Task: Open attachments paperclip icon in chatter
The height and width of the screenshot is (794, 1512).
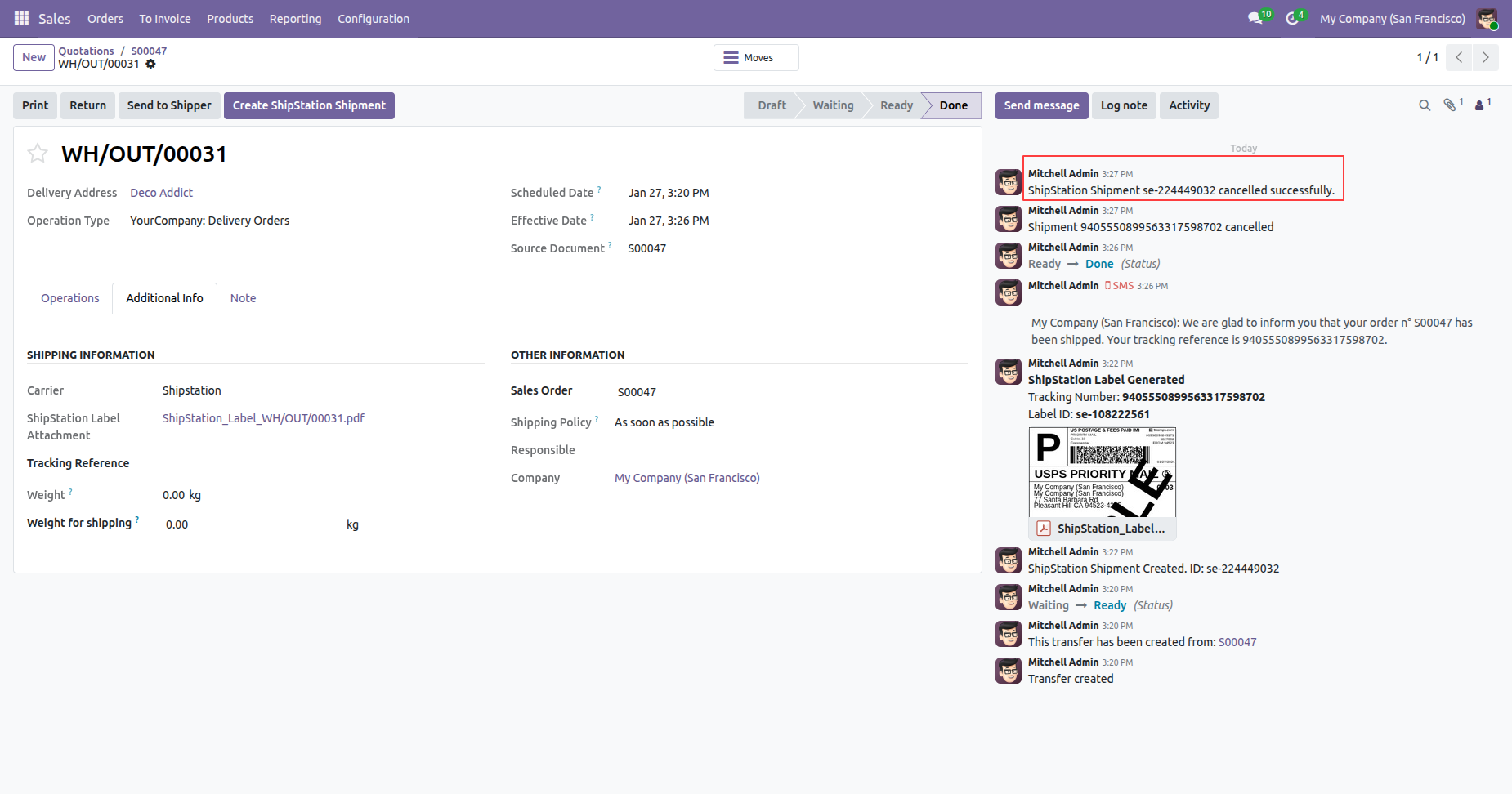Action: 1450,105
